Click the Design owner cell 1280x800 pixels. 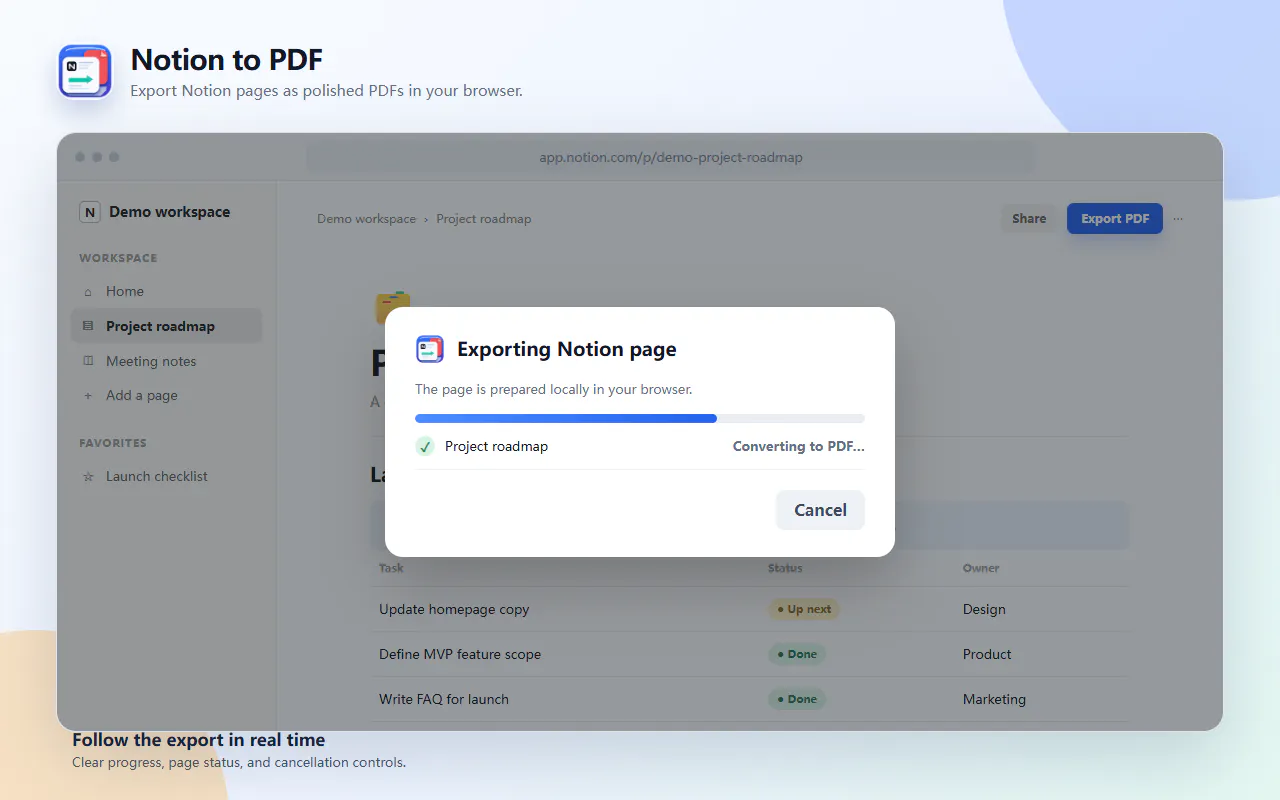point(984,609)
